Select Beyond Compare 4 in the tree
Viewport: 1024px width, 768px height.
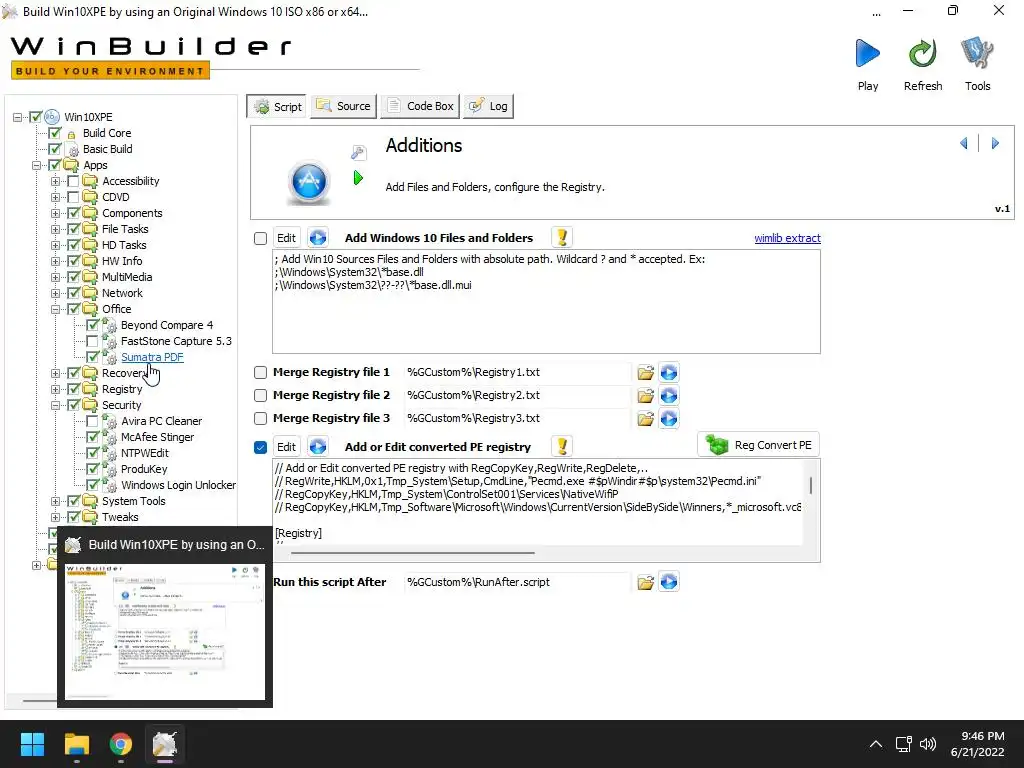pyautogui.click(x=167, y=325)
